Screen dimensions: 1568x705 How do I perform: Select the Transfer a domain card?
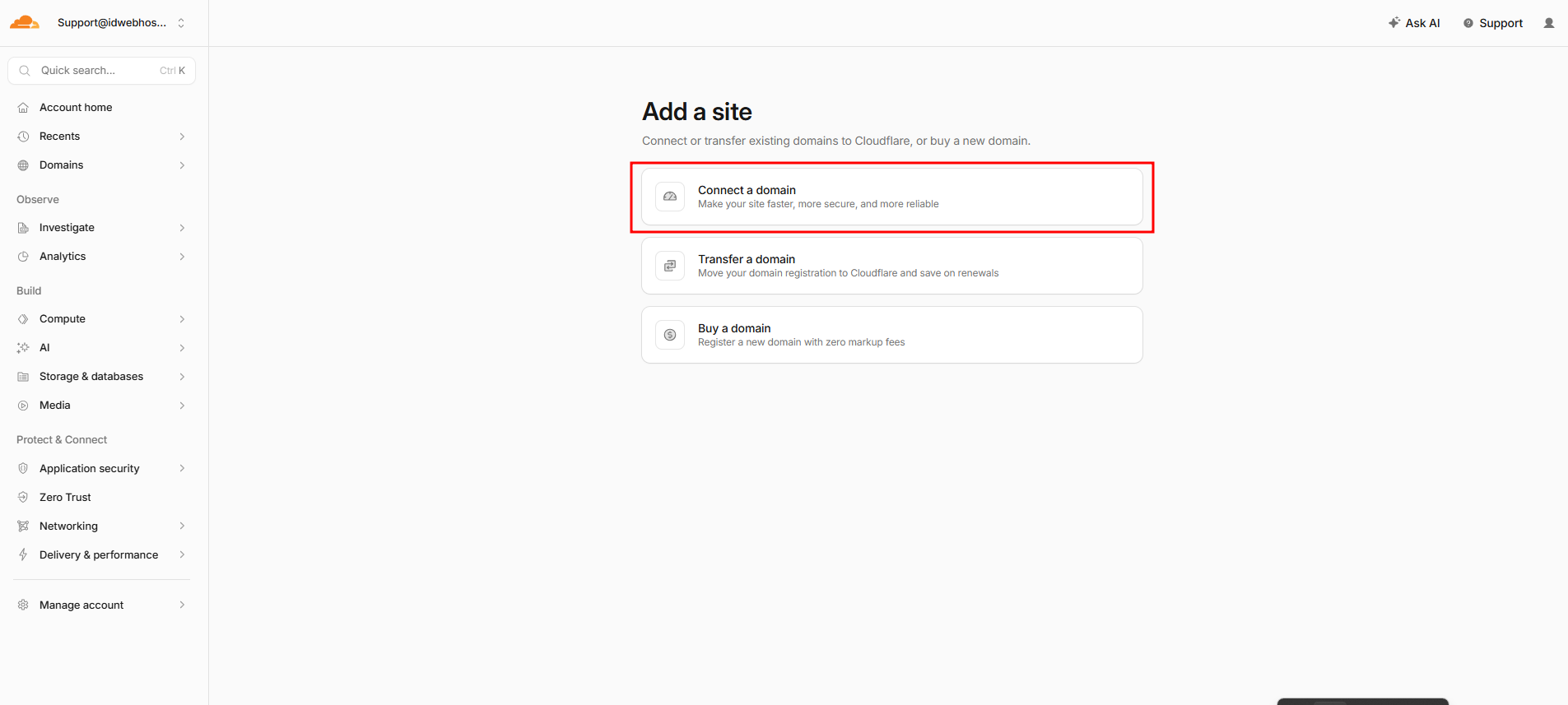[892, 266]
